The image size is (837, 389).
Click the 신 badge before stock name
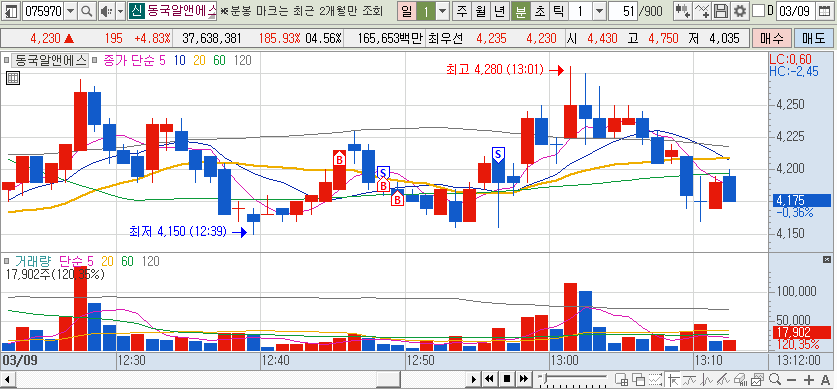coord(136,10)
